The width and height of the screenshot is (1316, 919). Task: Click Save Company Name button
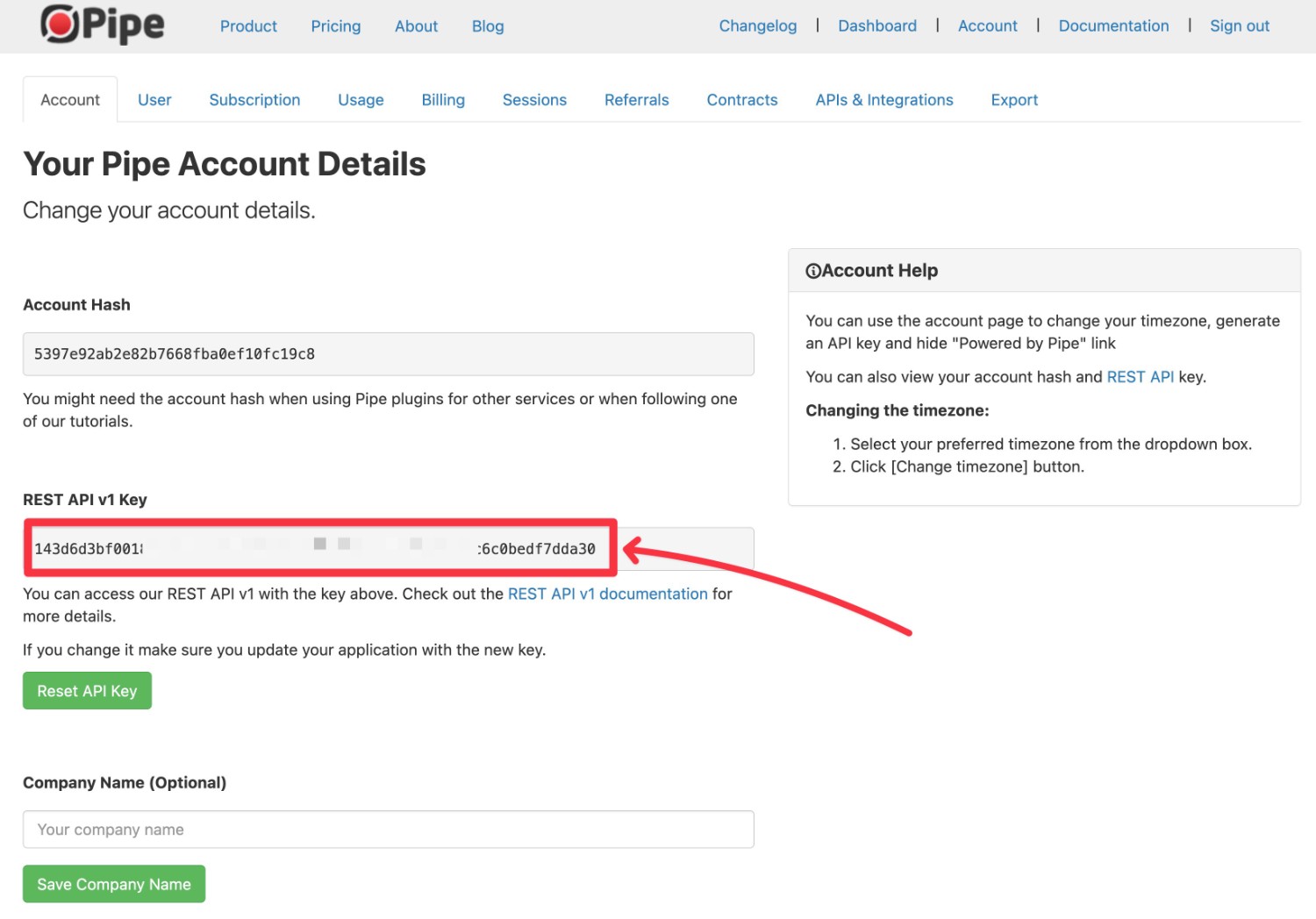114,885
